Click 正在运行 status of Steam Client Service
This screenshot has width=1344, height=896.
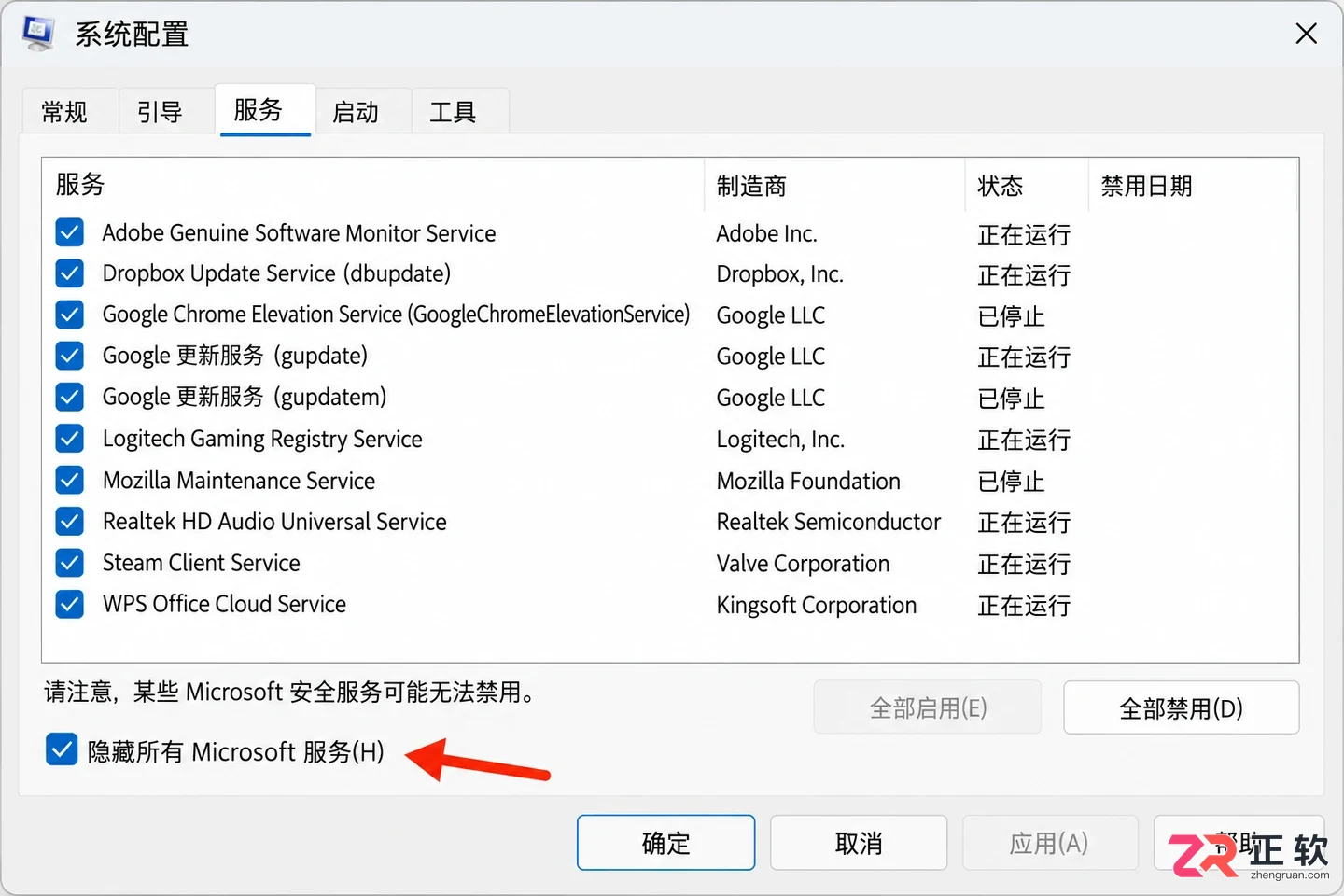tap(1024, 564)
